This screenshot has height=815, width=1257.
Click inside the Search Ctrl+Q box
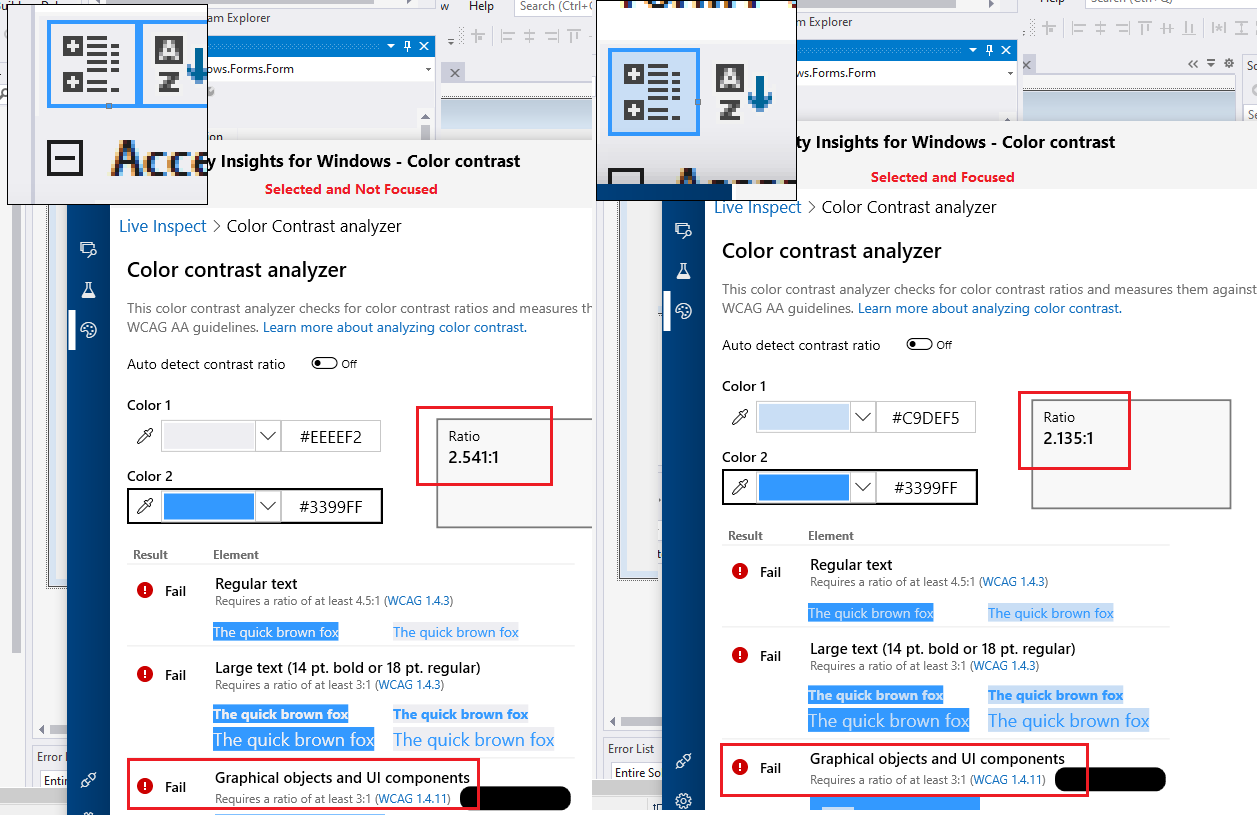(x=556, y=7)
